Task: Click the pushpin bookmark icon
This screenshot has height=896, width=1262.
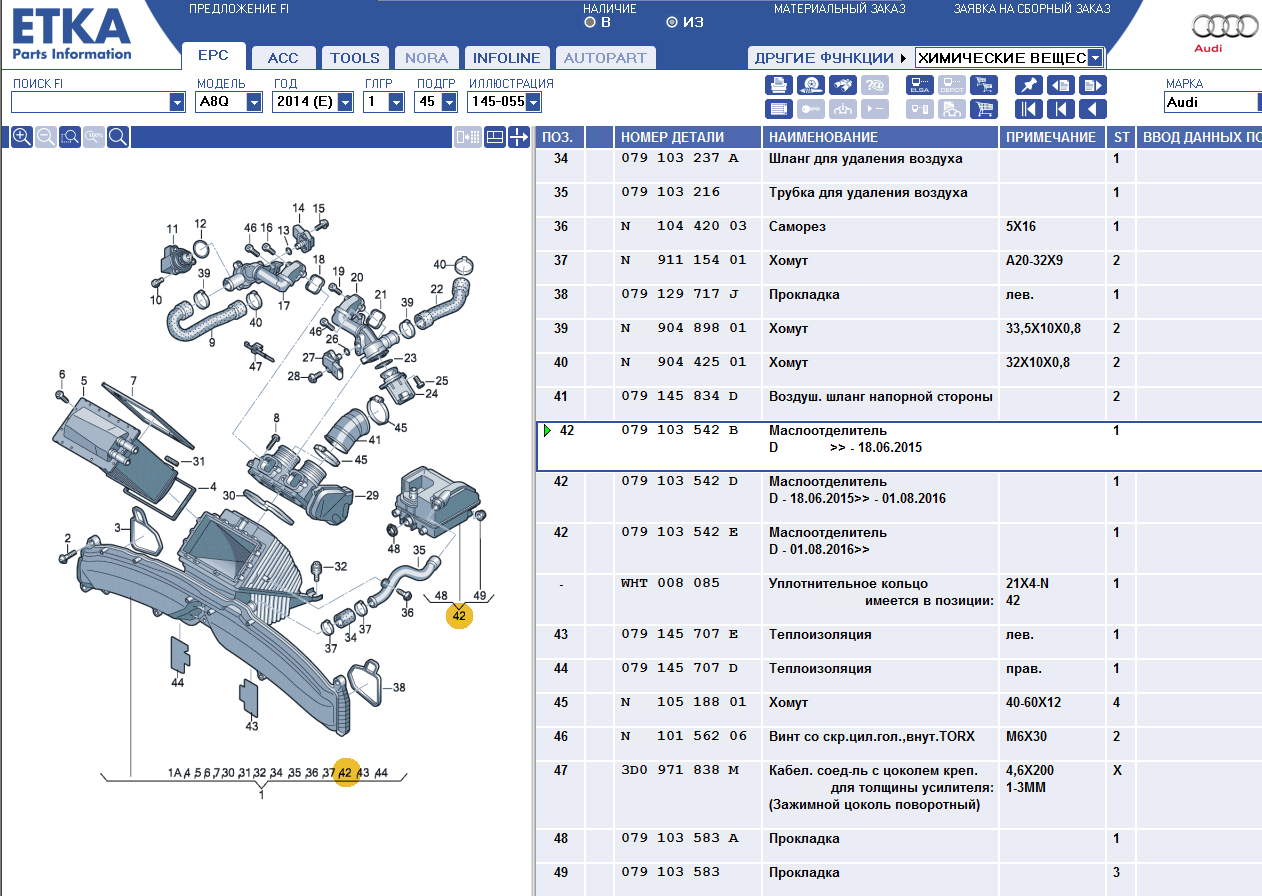Action: pos(1029,85)
